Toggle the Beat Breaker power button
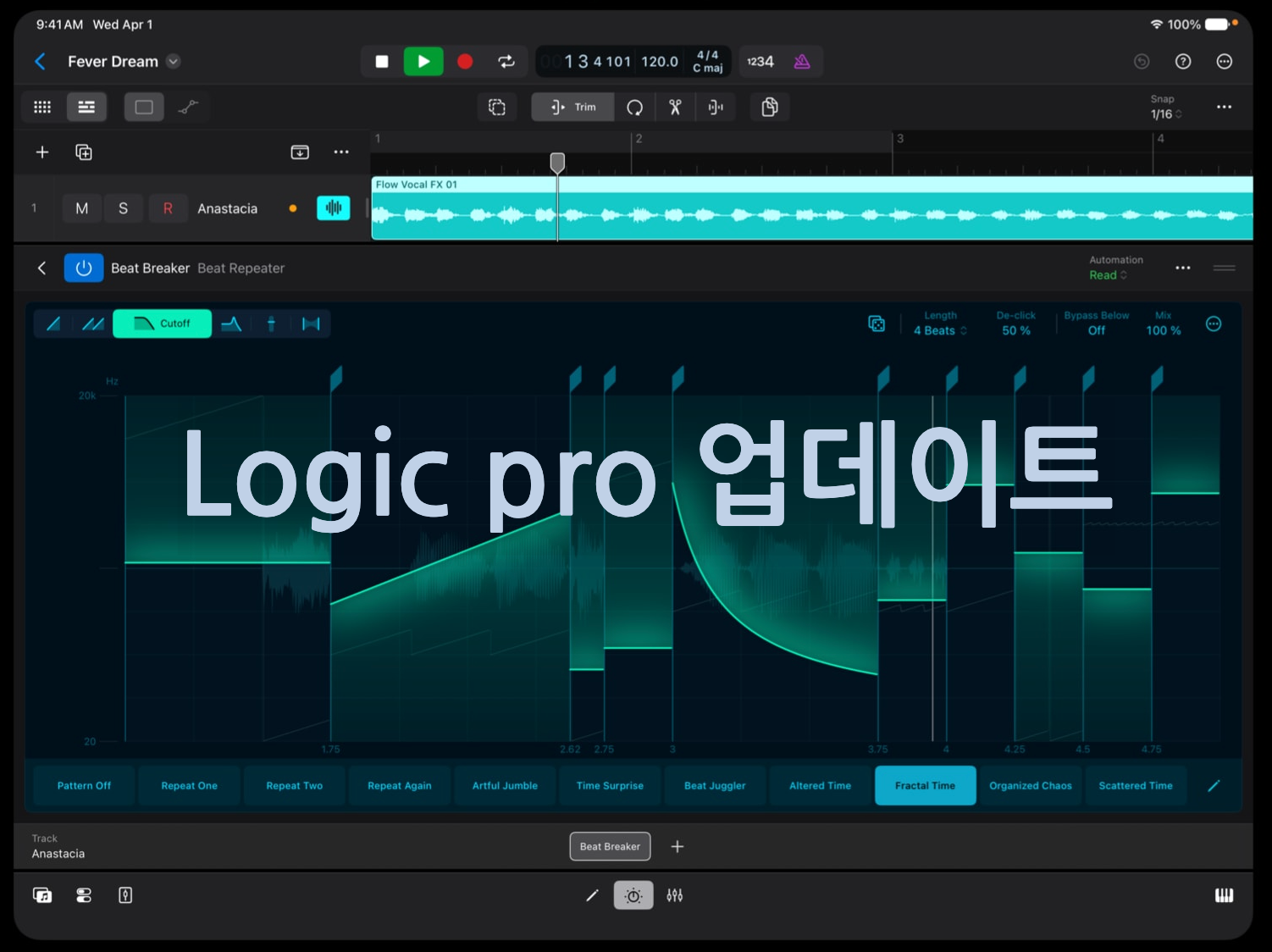The height and width of the screenshot is (952, 1272). tap(84, 268)
